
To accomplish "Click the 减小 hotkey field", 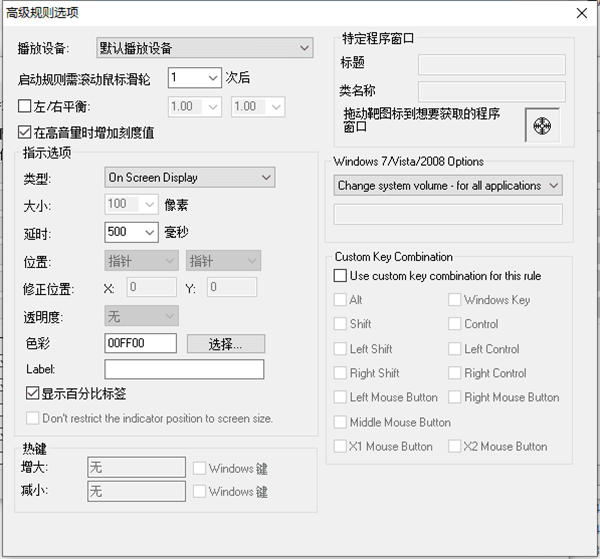I will tap(136, 491).
